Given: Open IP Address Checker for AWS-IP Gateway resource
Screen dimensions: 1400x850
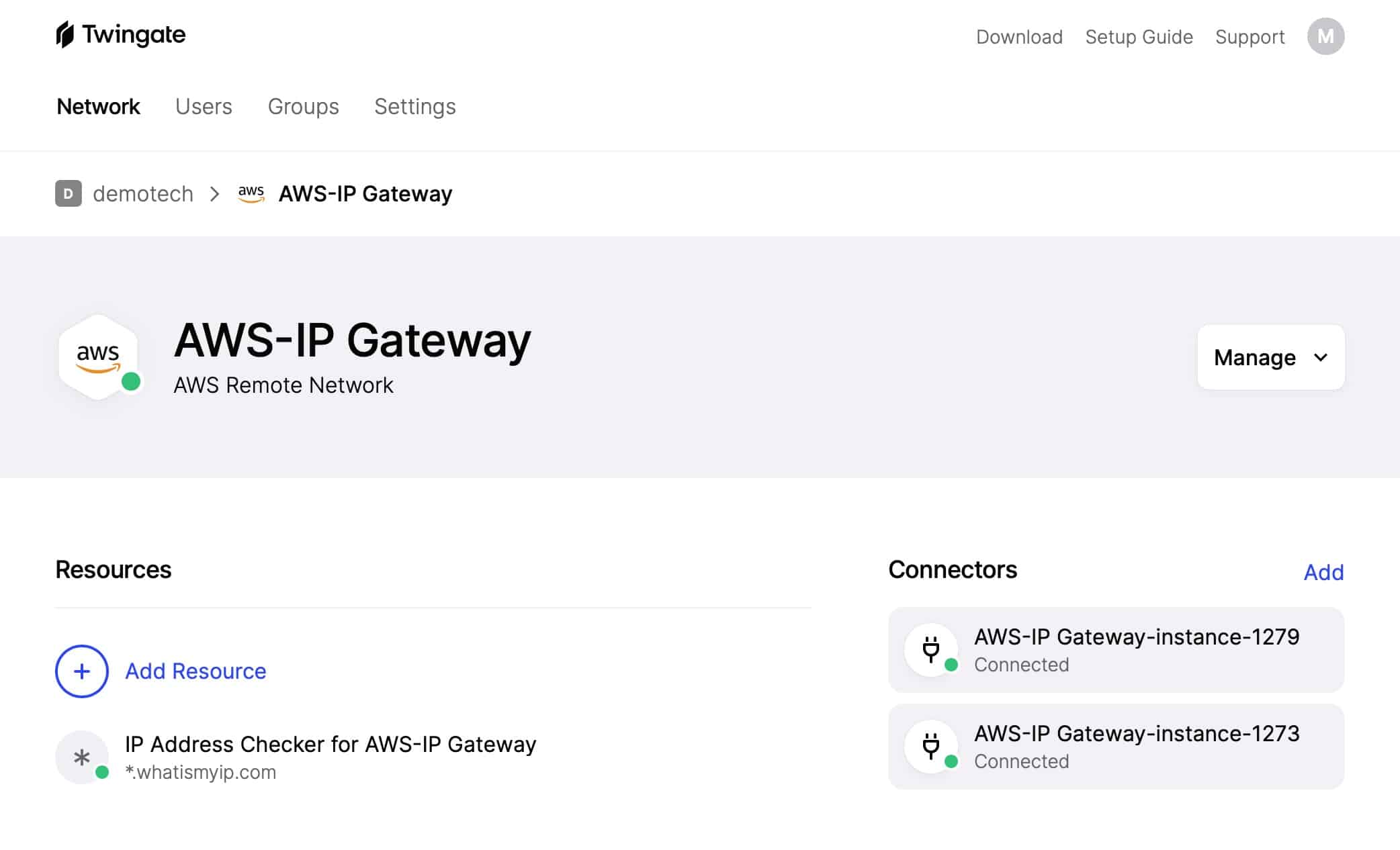Looking at the screenshot, I should (331, 744).
